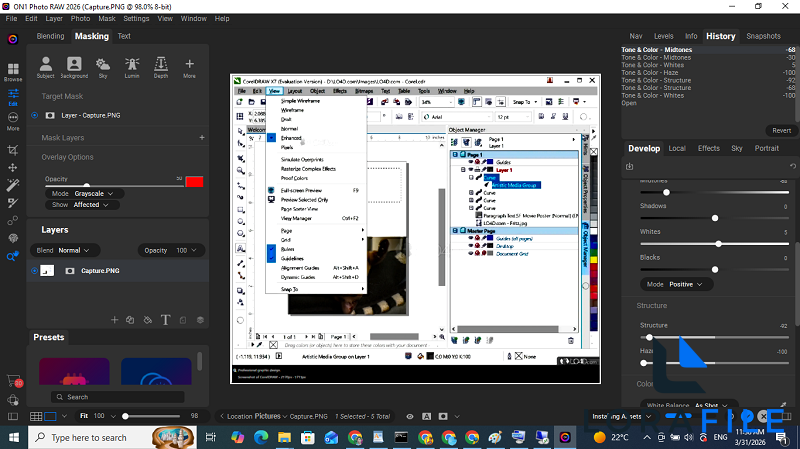Select the clone retouch tool
This screenshot has width=800, height=449.
coord(13,220)
